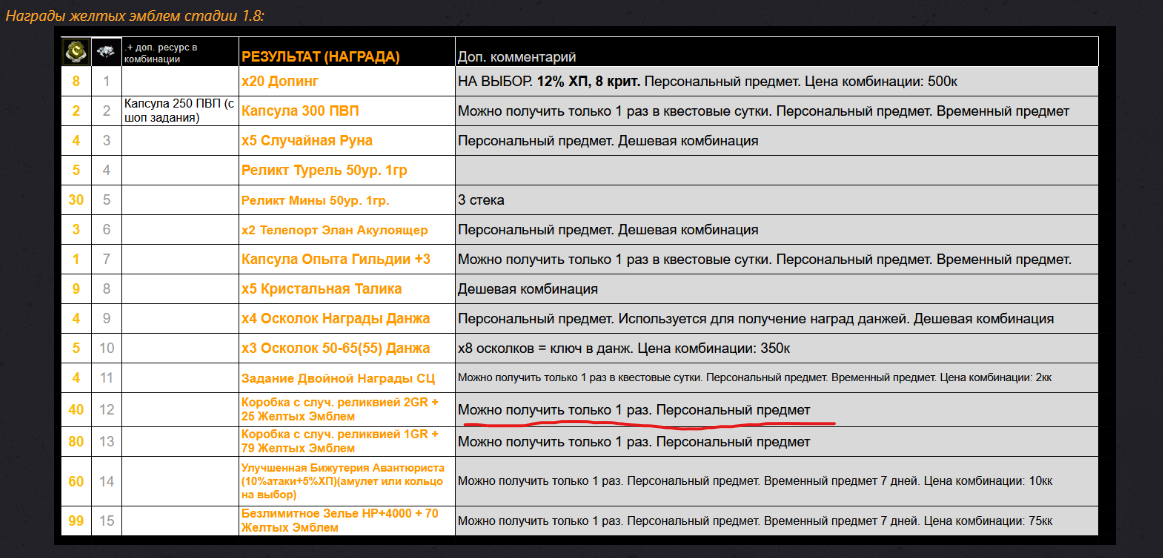Click 'Реликт Турель 50ур. 1гр' entry
1163x558 pixels.
(x=324, y=170)
